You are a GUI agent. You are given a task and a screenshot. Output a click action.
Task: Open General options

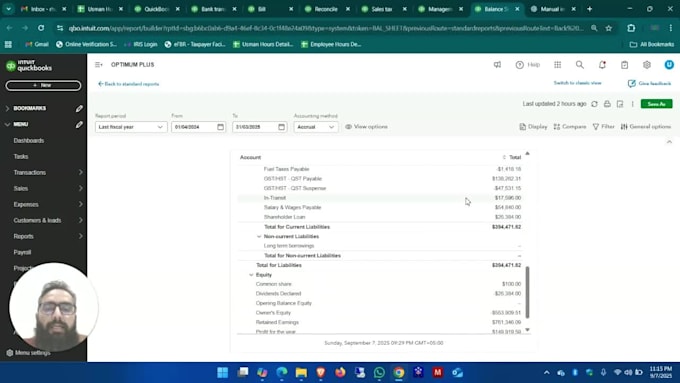[646, 127]
